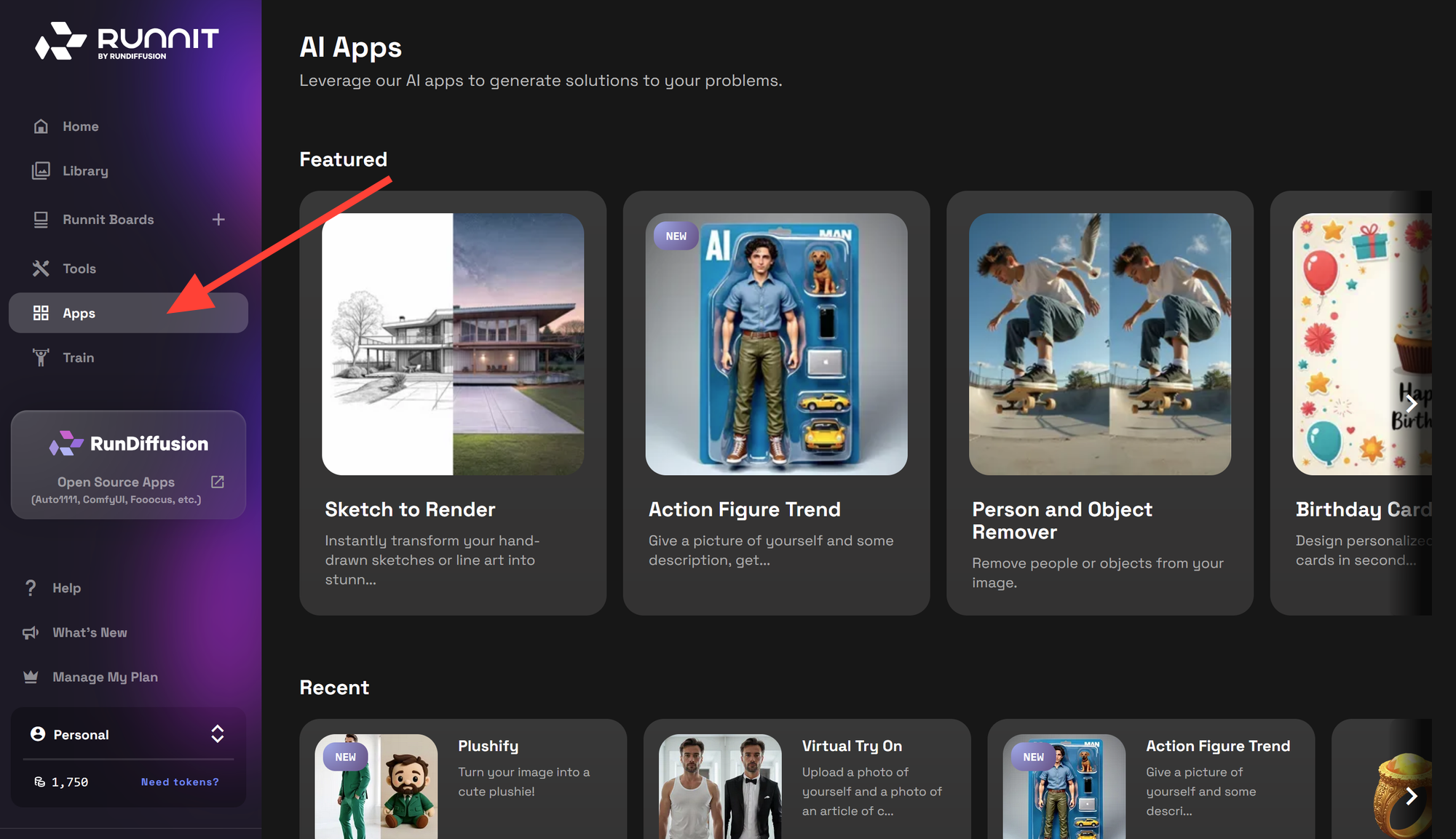Viewport: 1456px width, 839px height.
Task: Select the Train dumbbell icon
Action: [x=41, y=357]
